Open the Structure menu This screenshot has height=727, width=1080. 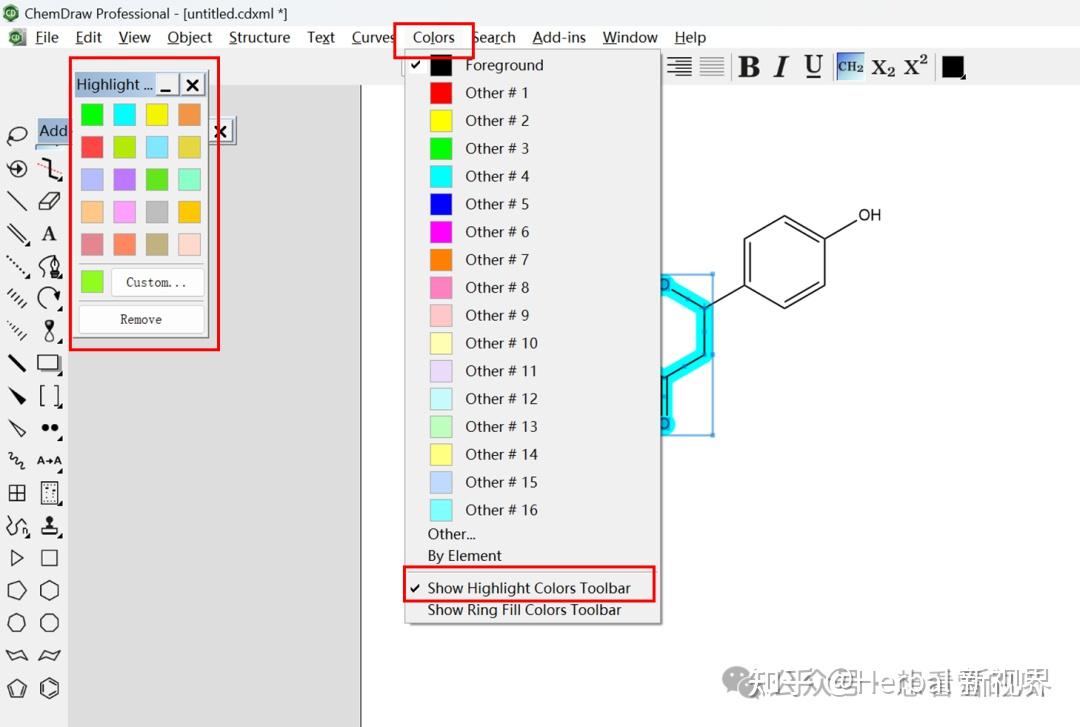[x=259, y=37]
